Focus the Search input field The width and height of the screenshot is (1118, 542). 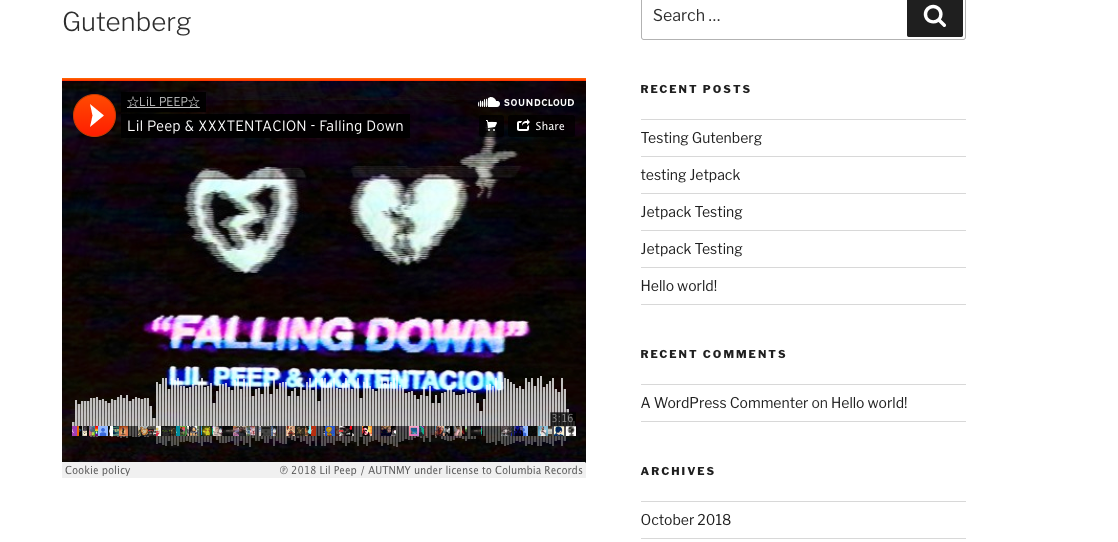tap(774, 16)
